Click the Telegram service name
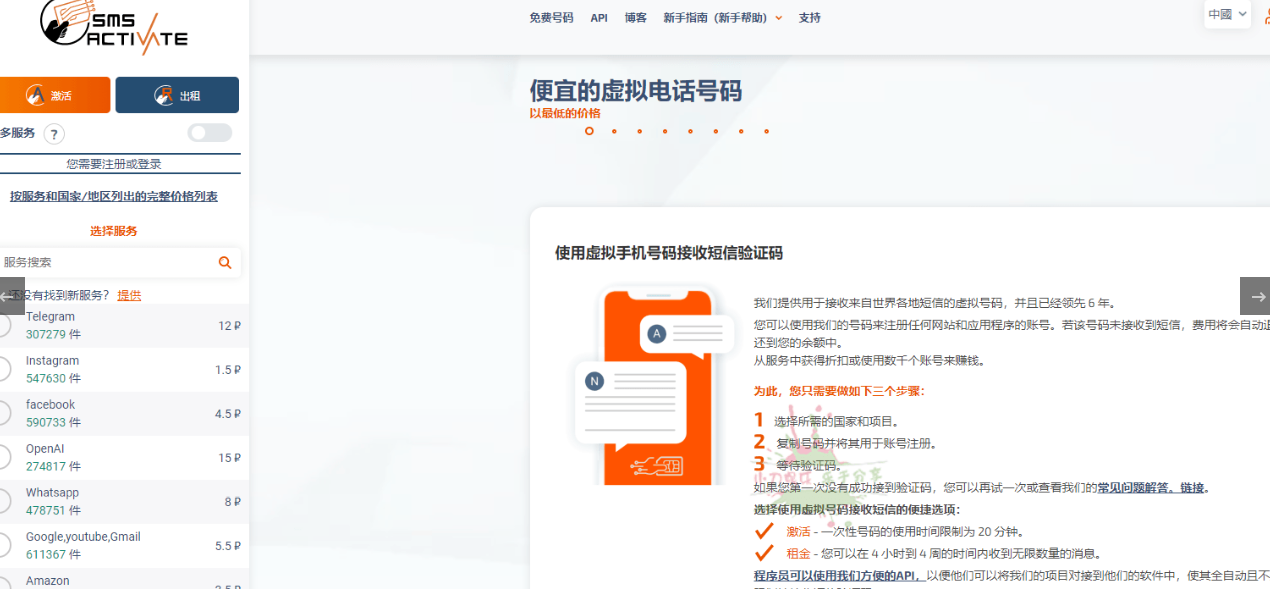 [50, 317]
